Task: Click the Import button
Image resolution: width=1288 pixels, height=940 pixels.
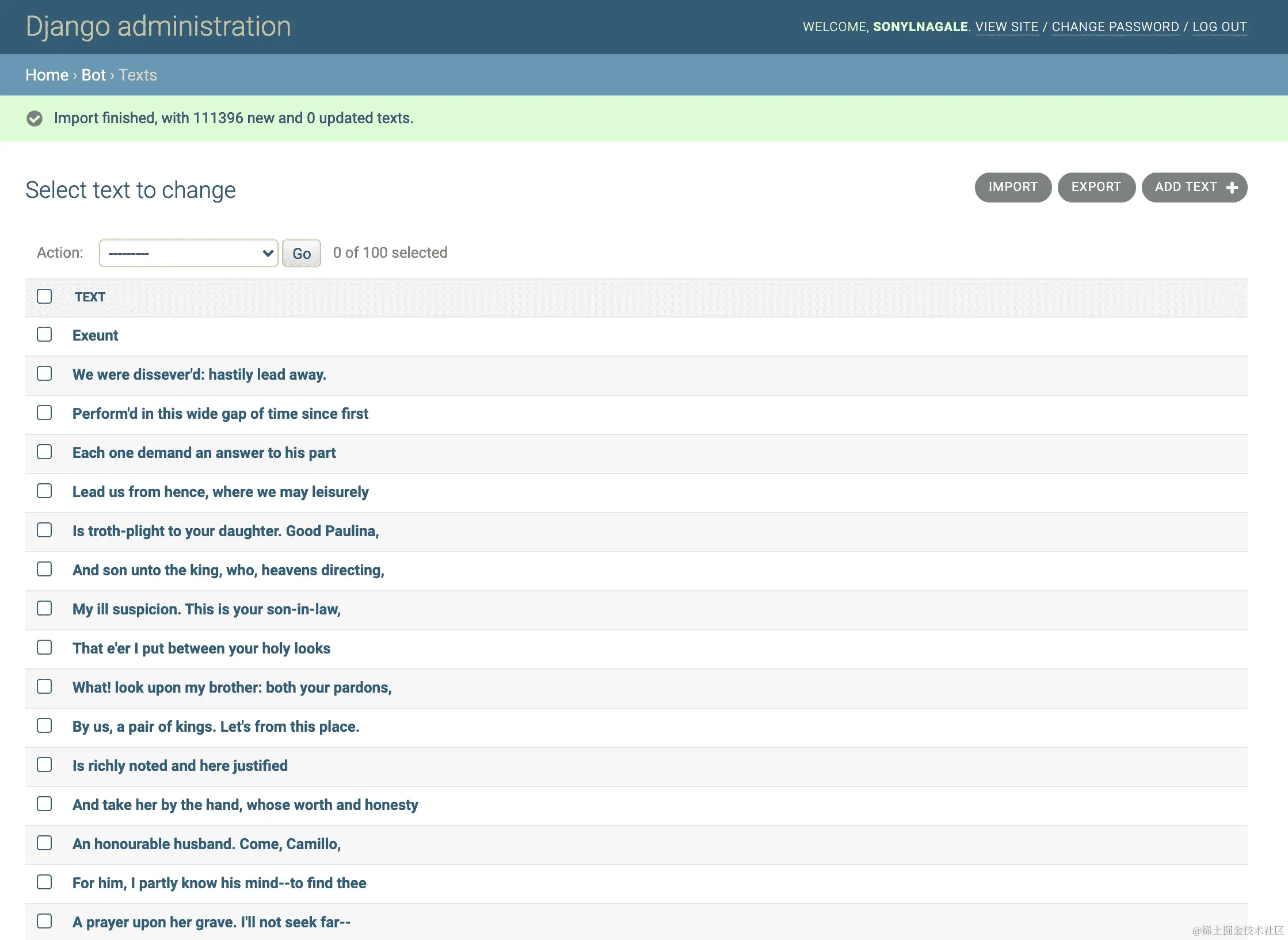Action: (x=1012, y=188)
